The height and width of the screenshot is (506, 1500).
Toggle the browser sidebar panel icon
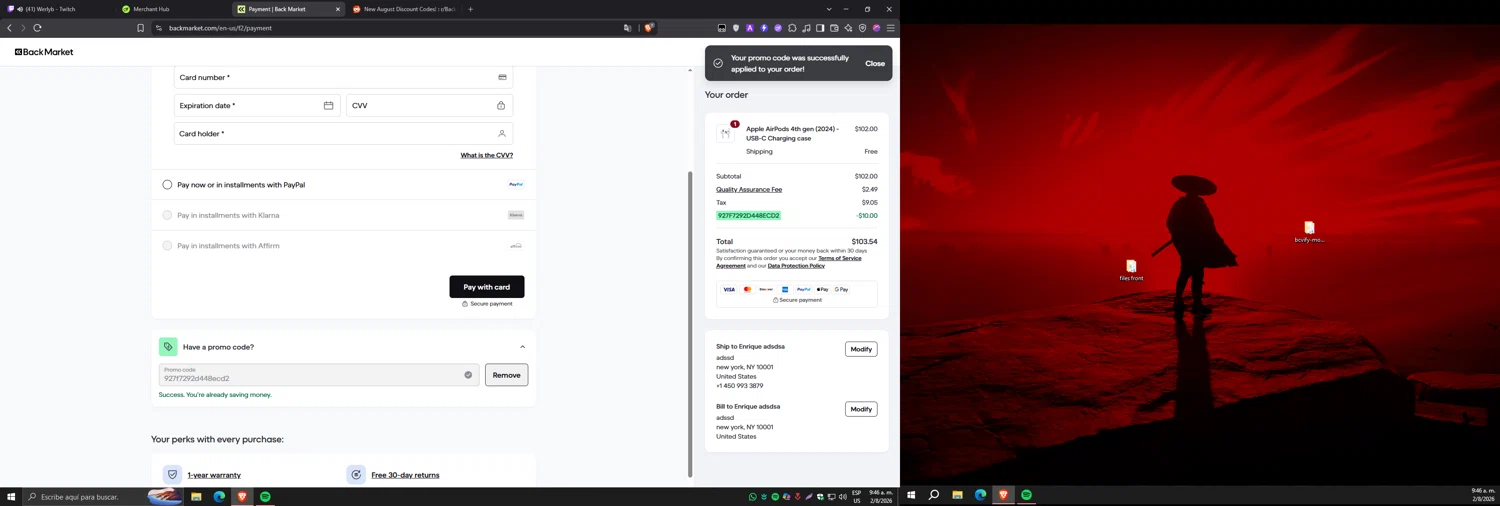[820, 28]
